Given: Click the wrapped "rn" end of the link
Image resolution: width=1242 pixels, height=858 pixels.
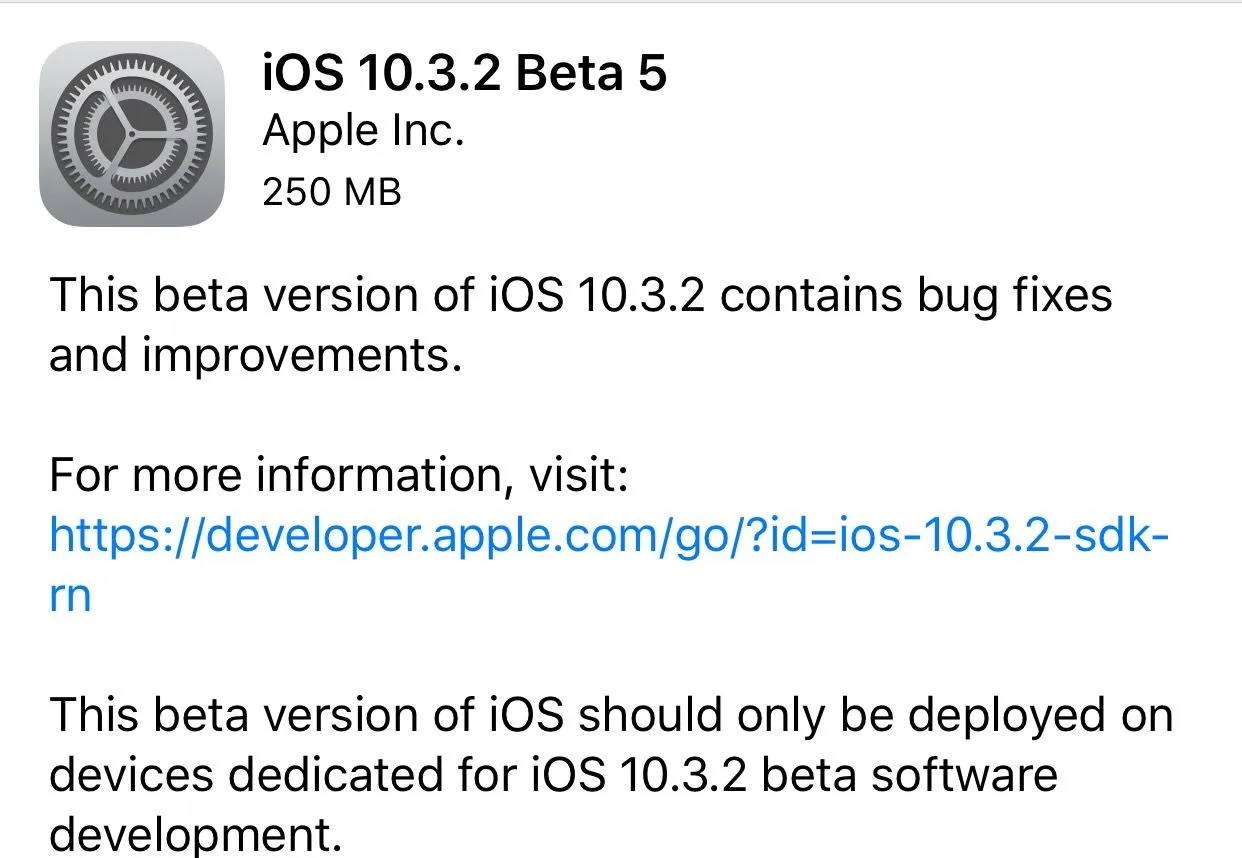Looking at the screenshot, I should coord(70,596).
